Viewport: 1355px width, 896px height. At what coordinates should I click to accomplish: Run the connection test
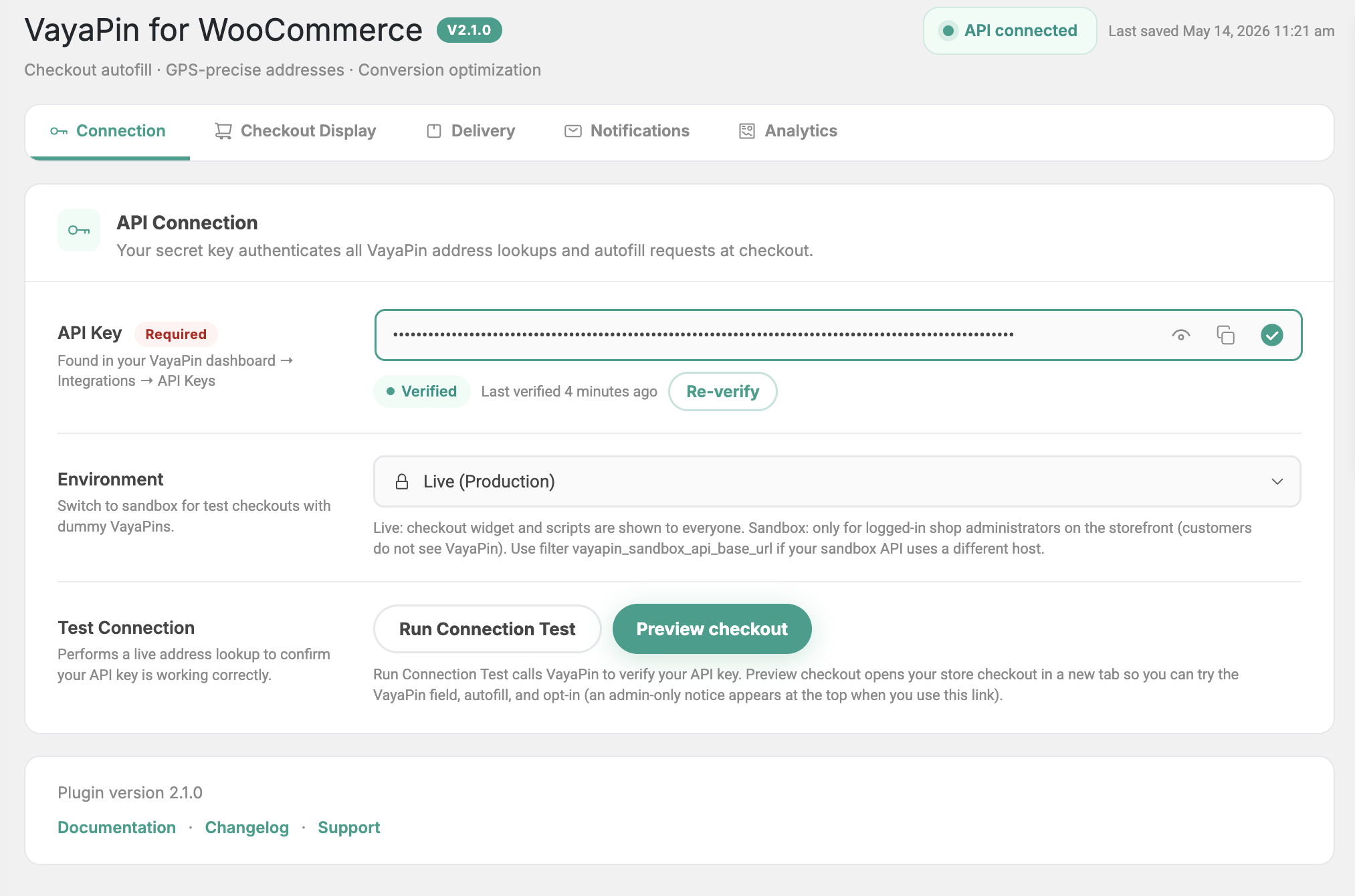488,629
